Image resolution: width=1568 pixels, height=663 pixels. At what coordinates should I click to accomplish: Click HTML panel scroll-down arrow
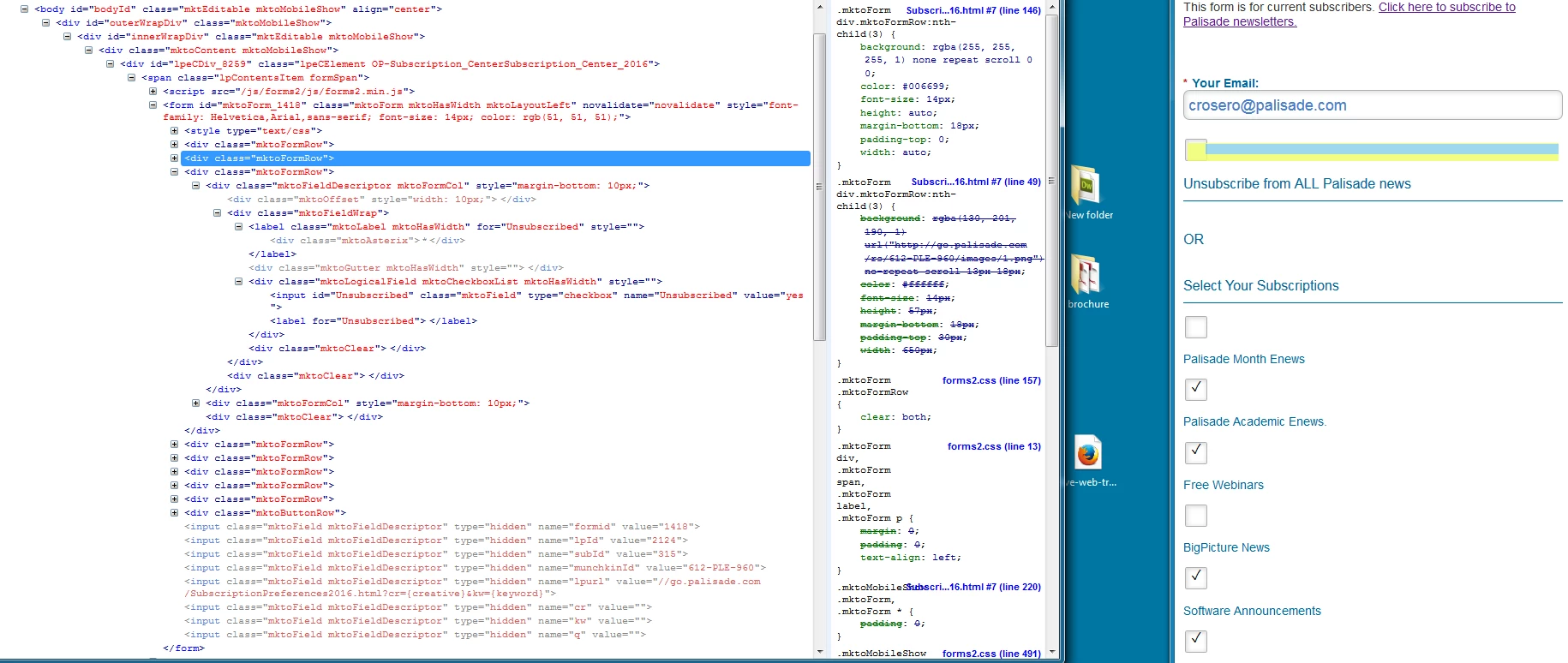click(x=820, y=652)
